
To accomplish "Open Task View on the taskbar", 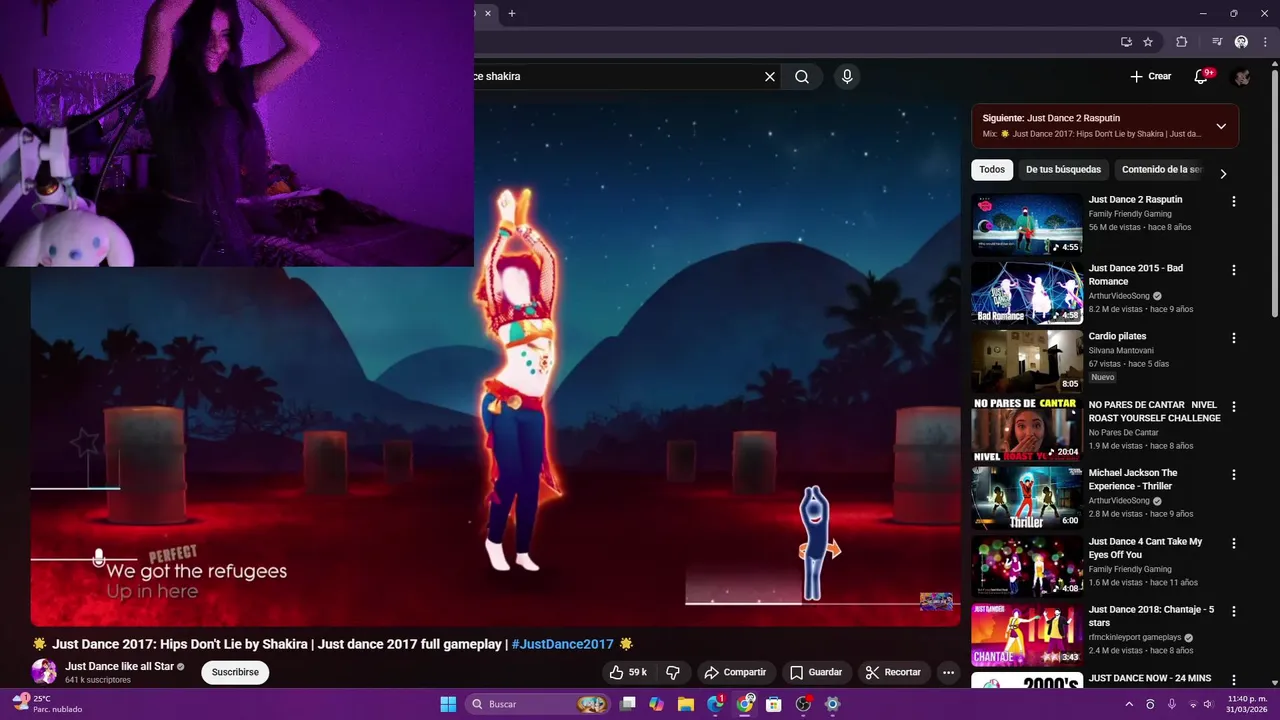I will pyautogui.click(x=628, y=704).
